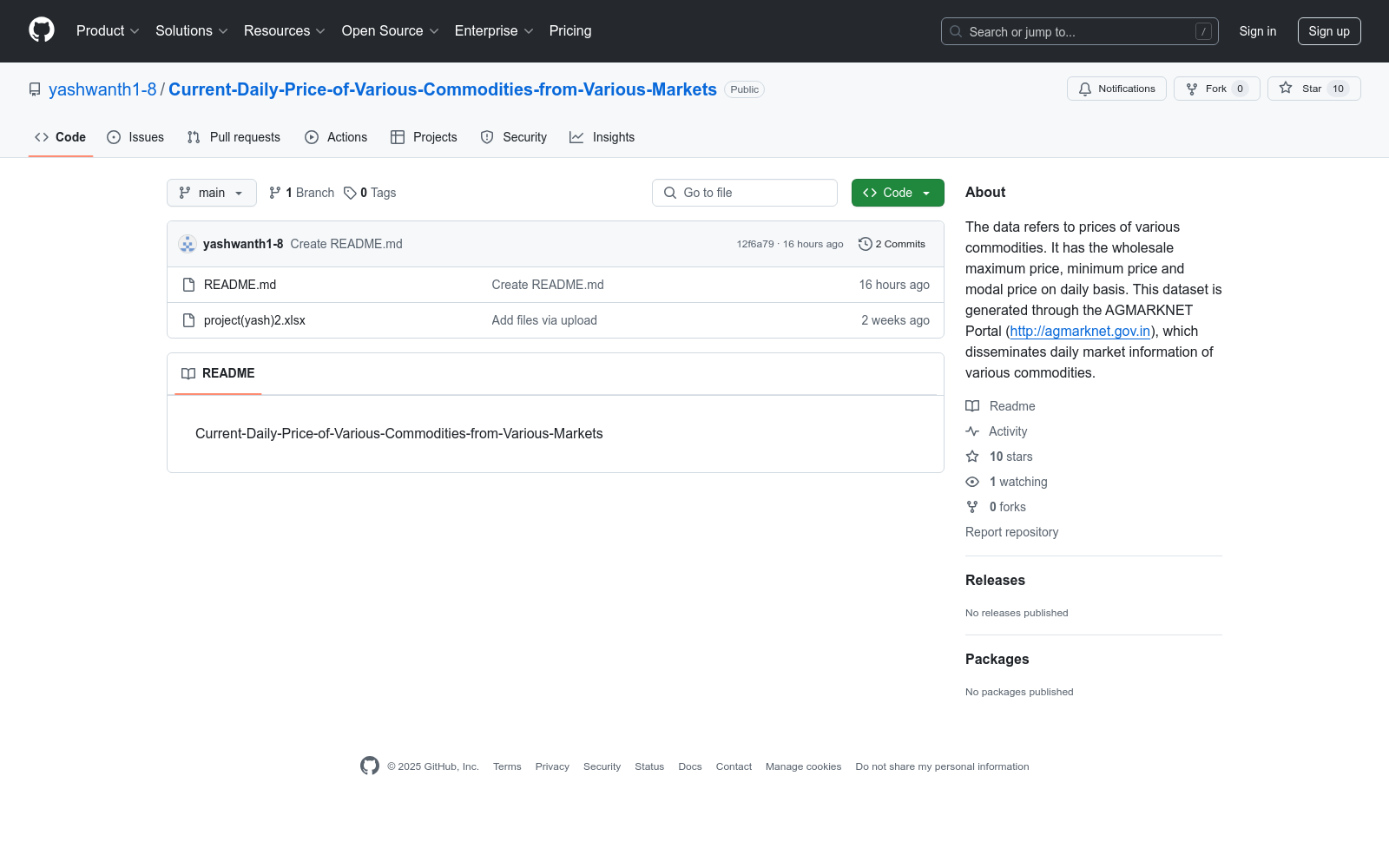Screen dimensions: 1389x868
Task: Open Status in footer
Action: point(649,766)
